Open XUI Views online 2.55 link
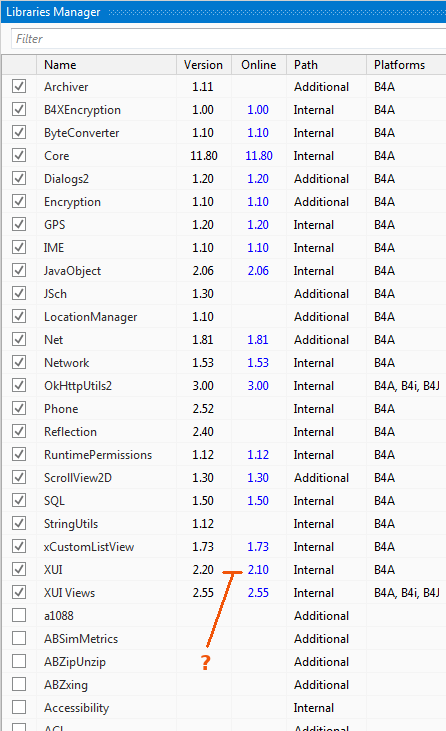Image resolution: width=446 pixels, height=731 pixels. pyautogui.click(x=258, y=593)
